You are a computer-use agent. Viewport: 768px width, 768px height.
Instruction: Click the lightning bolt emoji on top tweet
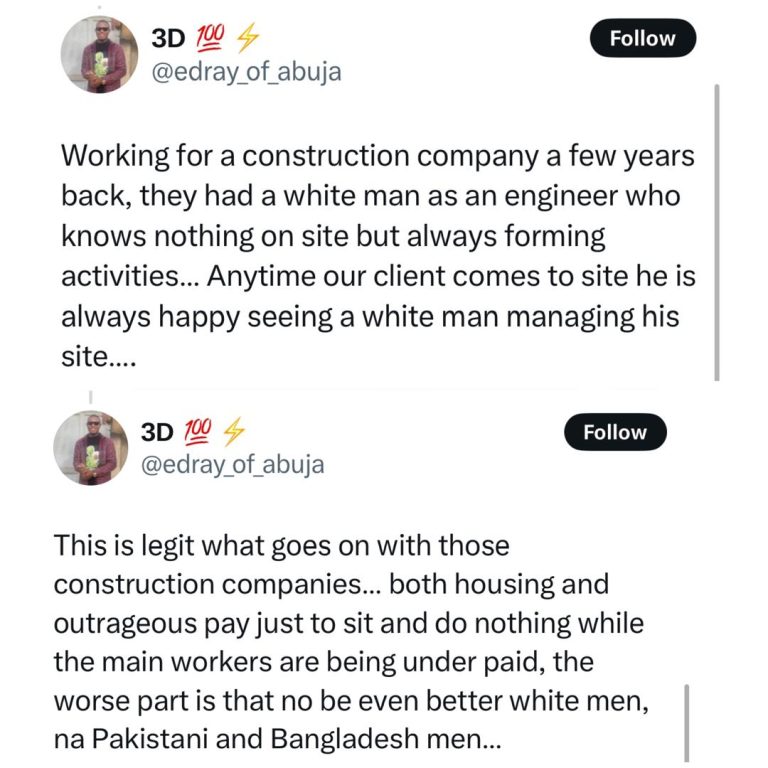(246, 39)
